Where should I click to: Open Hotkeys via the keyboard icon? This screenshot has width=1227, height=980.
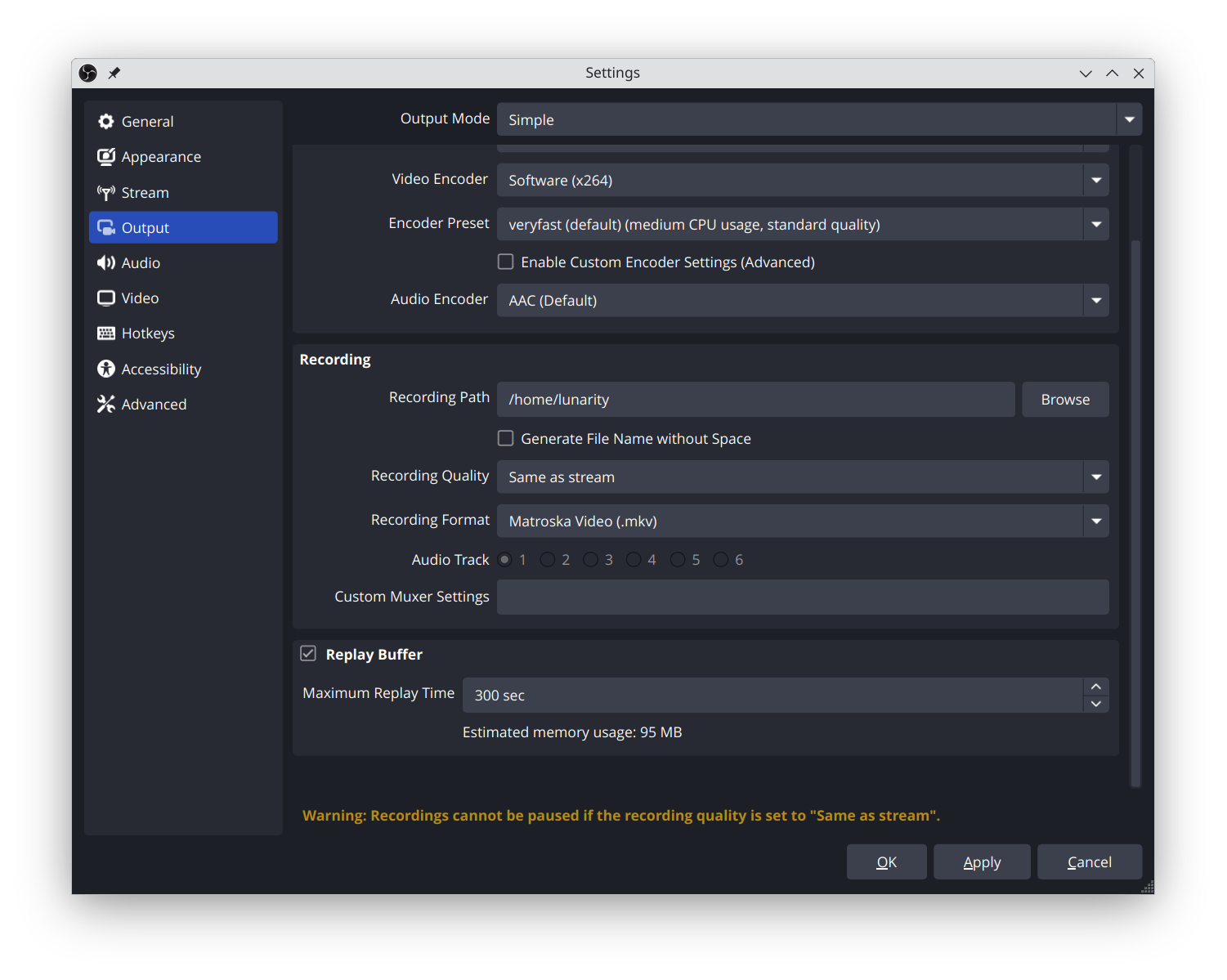106,333
